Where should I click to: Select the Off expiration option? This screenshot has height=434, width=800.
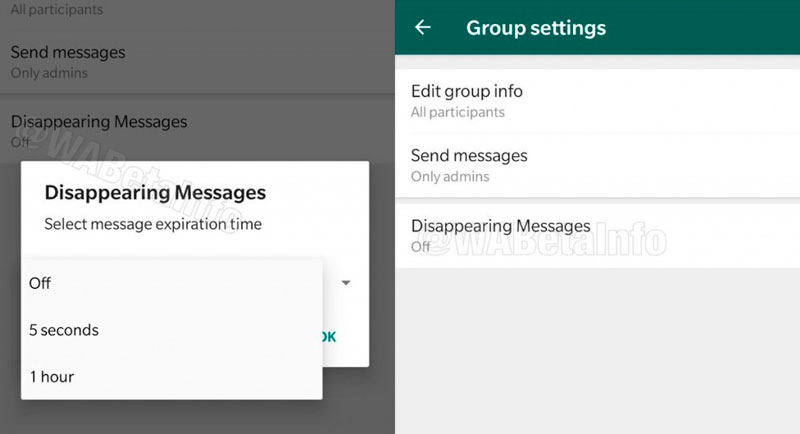coord(171,283)
